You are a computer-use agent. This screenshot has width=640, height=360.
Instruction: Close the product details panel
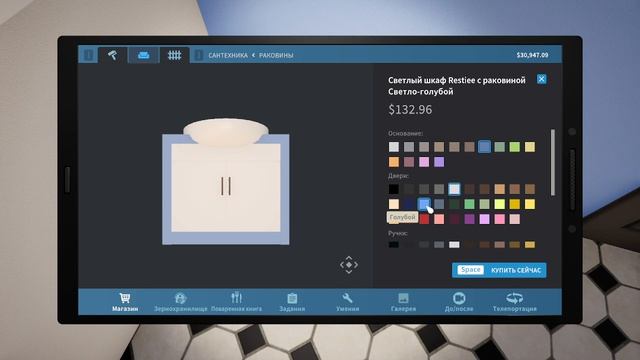[541, 79]
